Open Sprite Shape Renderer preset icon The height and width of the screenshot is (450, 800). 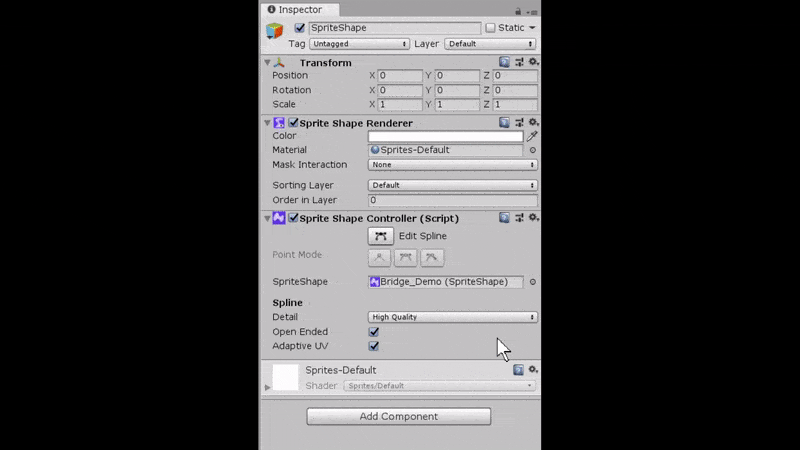tap(519, 122)
